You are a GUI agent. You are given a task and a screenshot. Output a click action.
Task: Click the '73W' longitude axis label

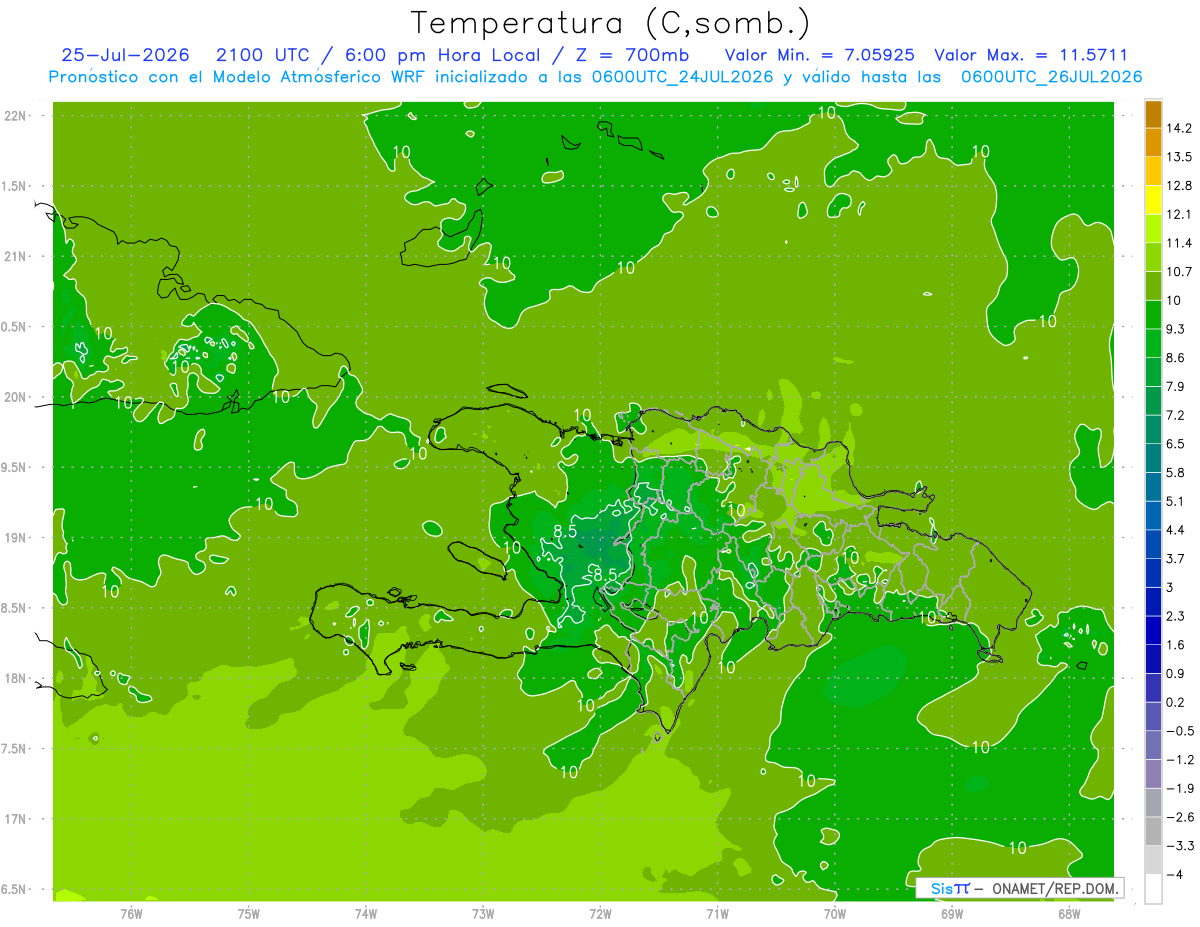click(483, 913)
